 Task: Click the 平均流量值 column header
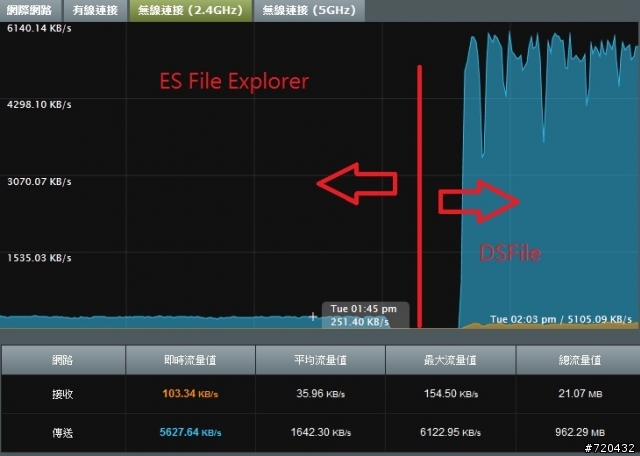[320, 360]
